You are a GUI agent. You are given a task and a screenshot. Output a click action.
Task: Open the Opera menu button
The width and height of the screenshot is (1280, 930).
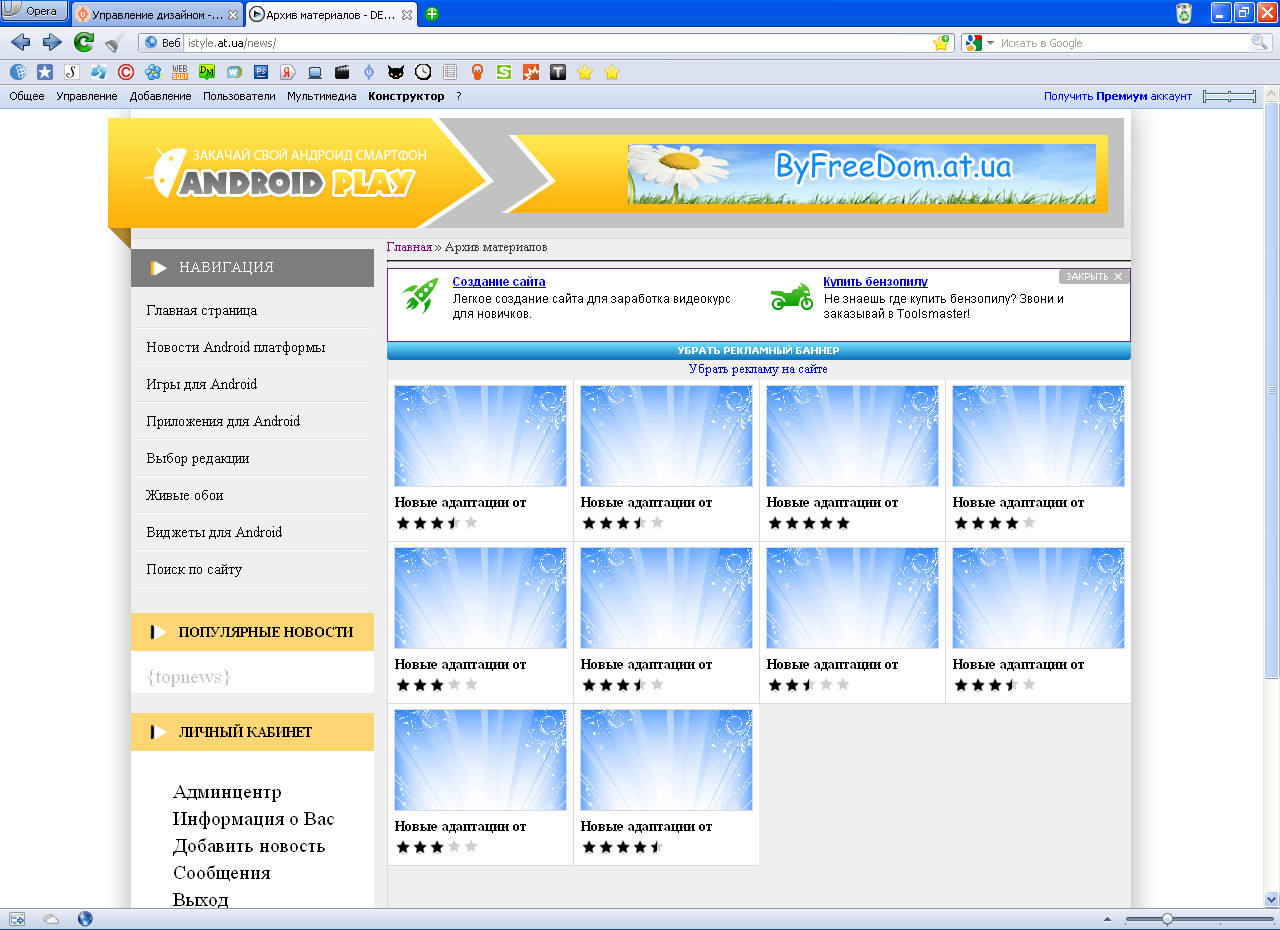tap(34, 11)
